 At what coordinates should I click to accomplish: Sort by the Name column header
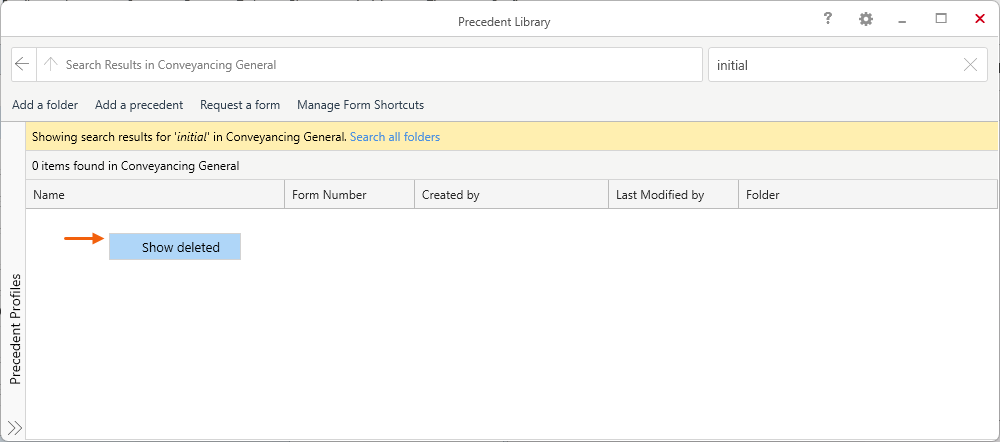155,195
